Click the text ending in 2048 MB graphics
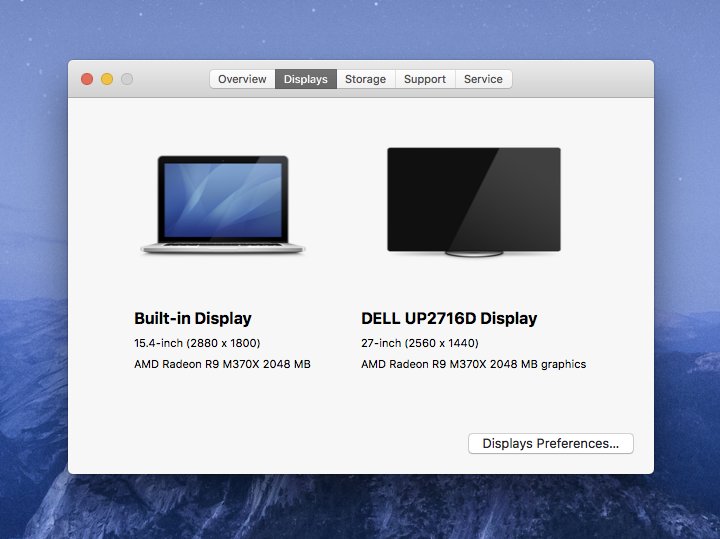The image size is (720, 539). tap(473, 364)
